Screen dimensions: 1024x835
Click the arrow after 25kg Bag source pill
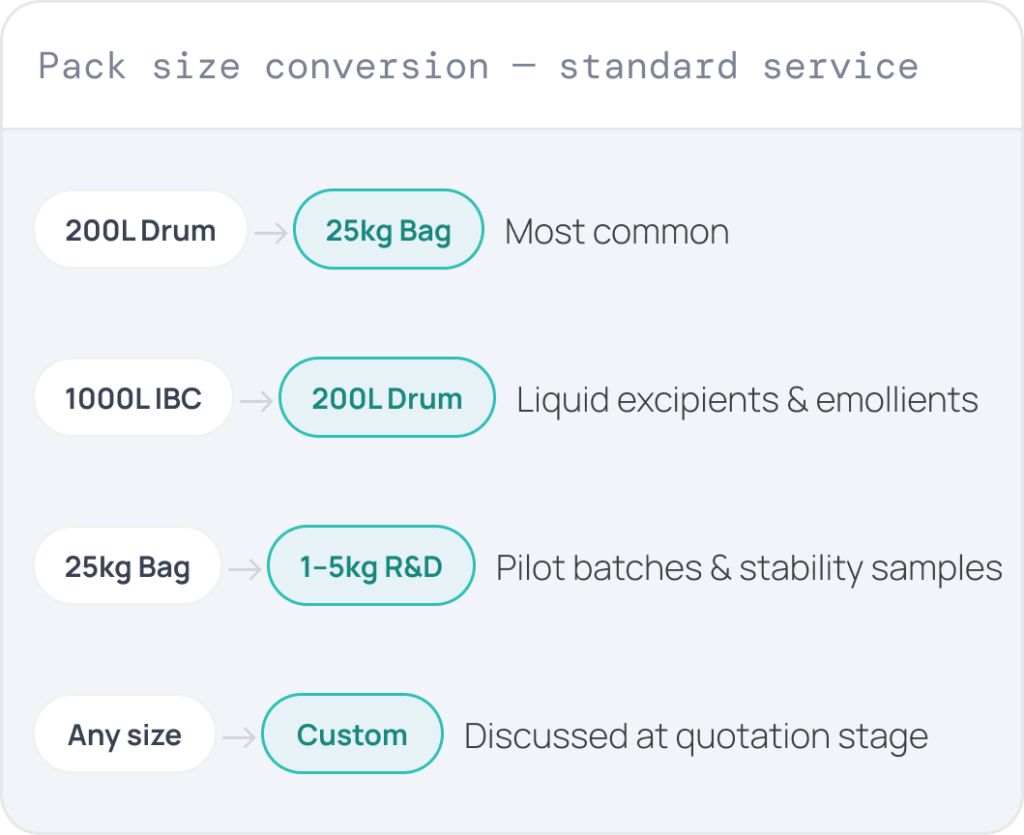click(245, 569)
